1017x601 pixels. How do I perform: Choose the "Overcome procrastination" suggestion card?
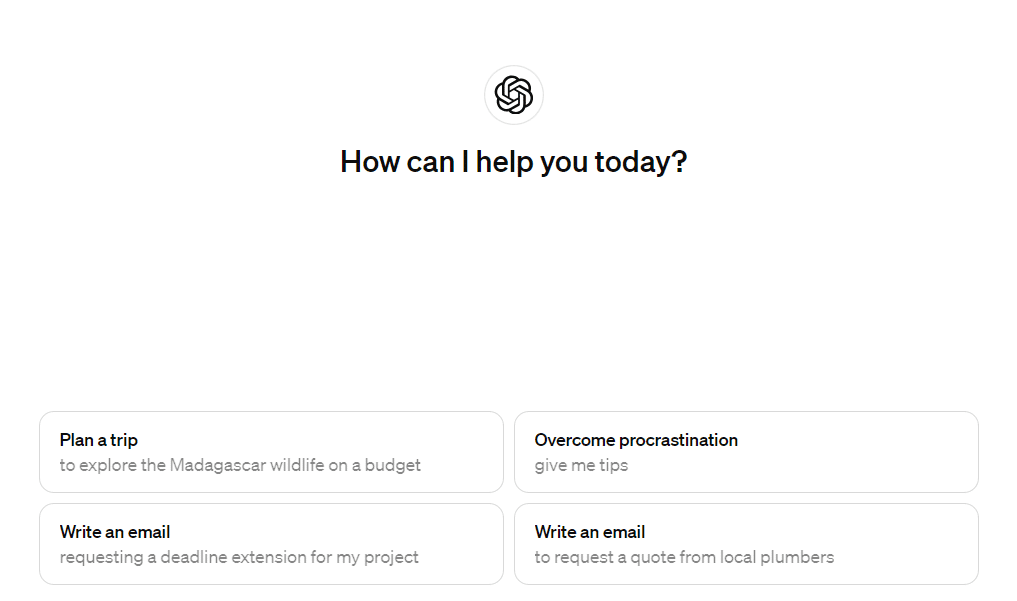[x=746, y=452]
